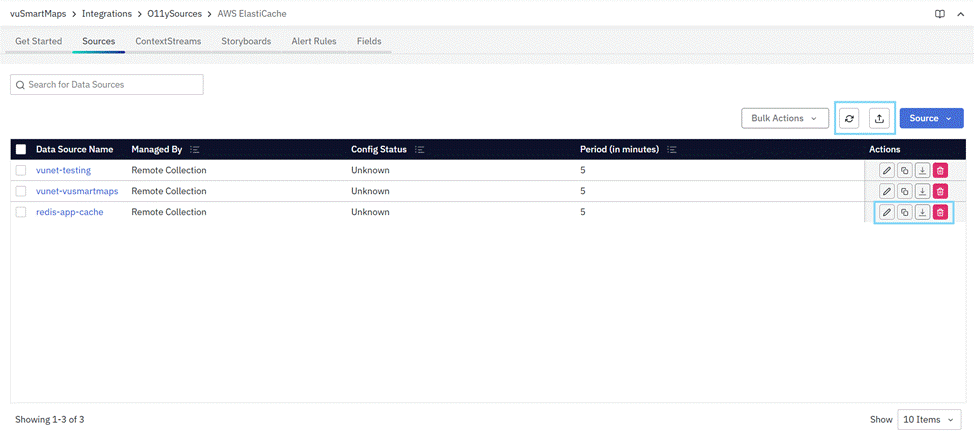Delete the vunet-testing data source
This screenshot has width=974, height=436.
940,170
